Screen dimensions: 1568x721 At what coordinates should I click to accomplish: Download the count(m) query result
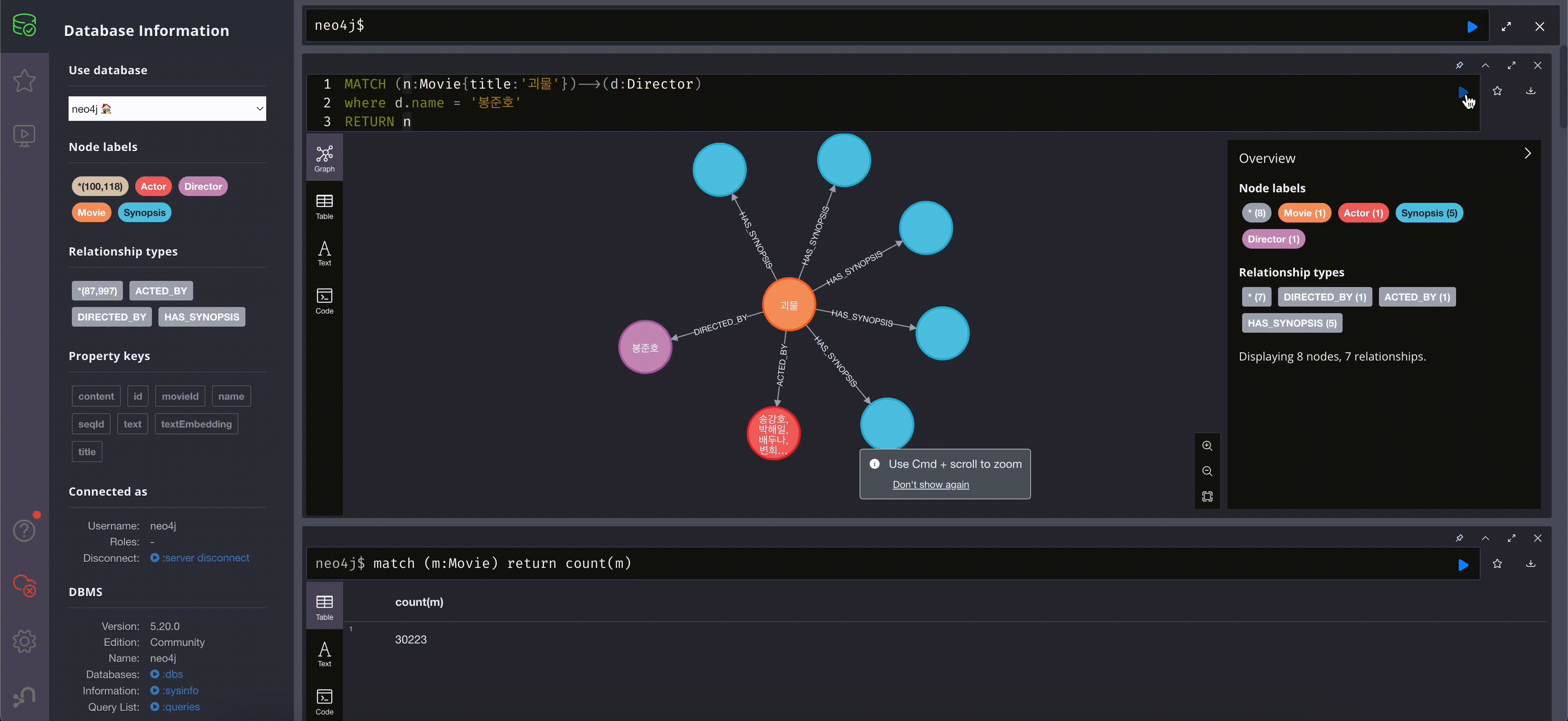point(1530,563)
